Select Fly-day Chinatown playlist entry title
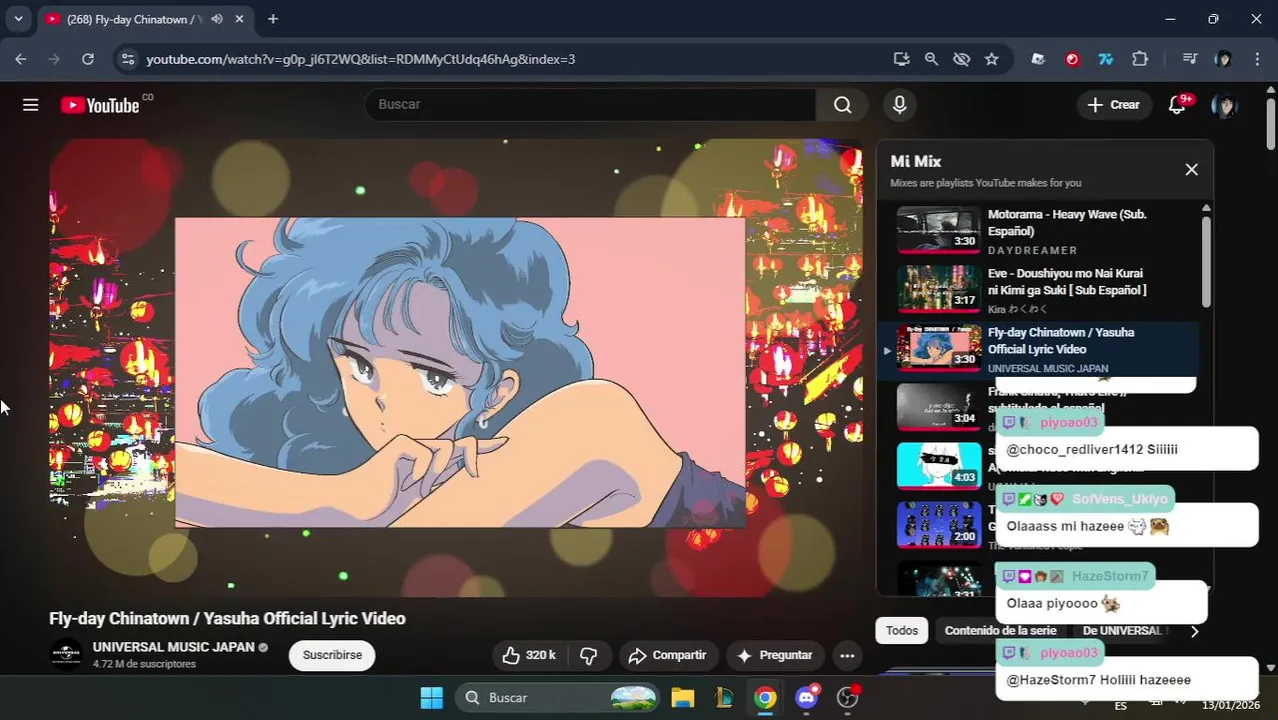Viewport: 1278px width, 720px height. (x=1060, y=341)
